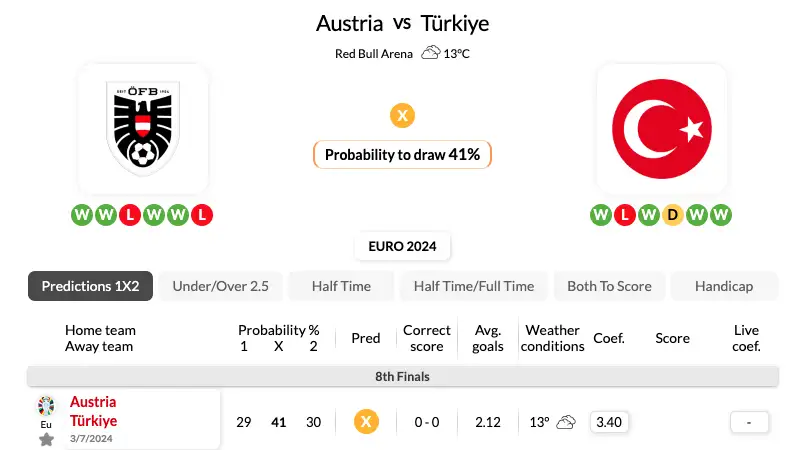Viewport: 800px width, 450px height.
Task: Open the Half Time tab
Action: coord(341,286)
